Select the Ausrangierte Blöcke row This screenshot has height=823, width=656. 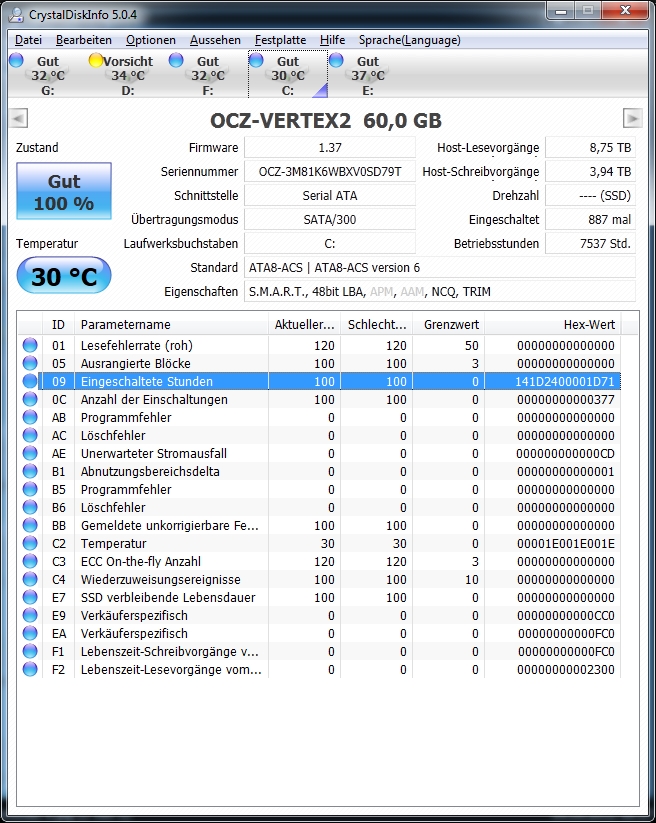click(x=320, y=363)
